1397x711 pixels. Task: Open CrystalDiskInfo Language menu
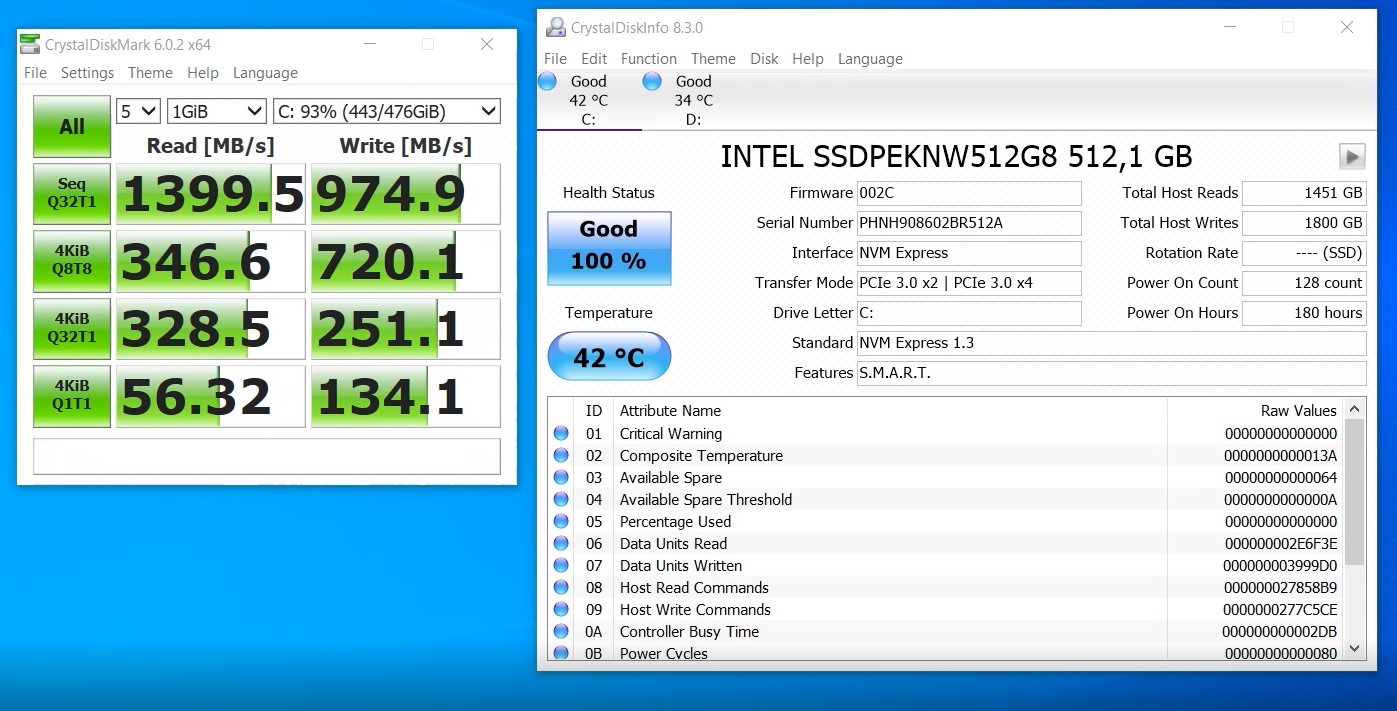click(870, 59)
